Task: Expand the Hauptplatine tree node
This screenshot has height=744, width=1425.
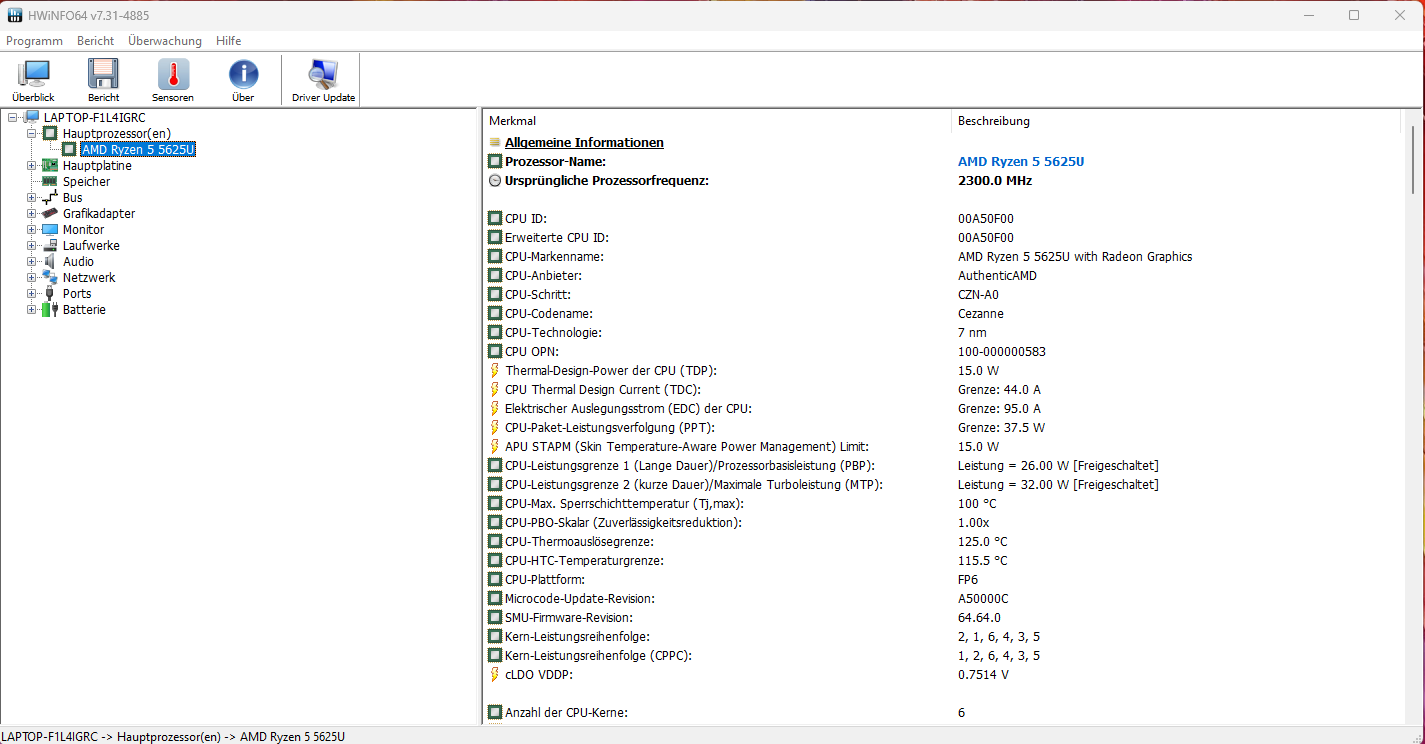Action: coord(31,166)
